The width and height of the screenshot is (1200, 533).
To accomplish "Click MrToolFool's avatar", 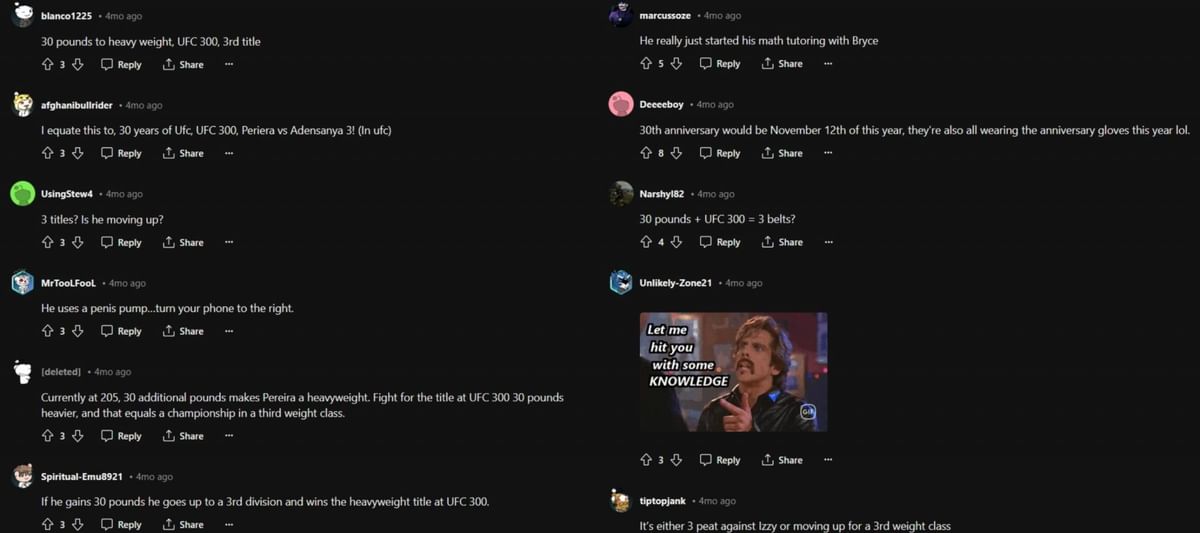I will pos(22,283).
